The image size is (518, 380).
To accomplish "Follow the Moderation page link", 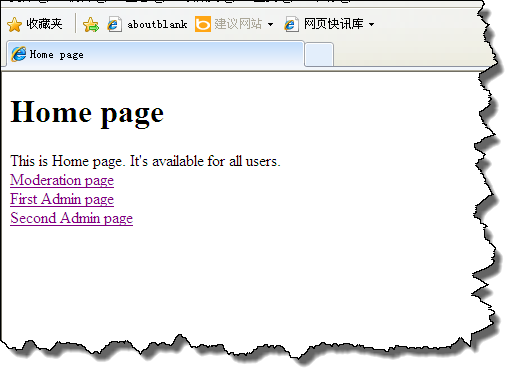I will 62,180.
